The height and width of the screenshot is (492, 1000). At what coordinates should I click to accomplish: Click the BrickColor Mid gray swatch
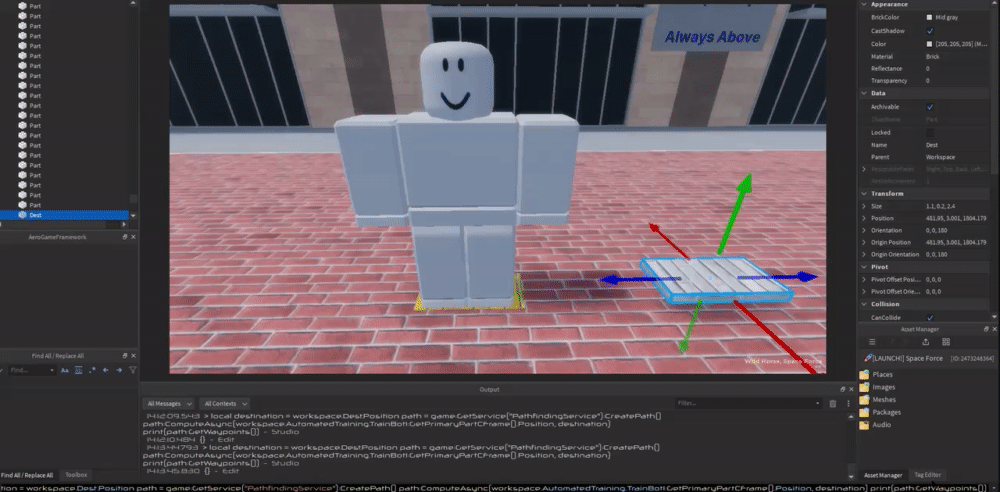pyautogui.click(x=929, y=18)
